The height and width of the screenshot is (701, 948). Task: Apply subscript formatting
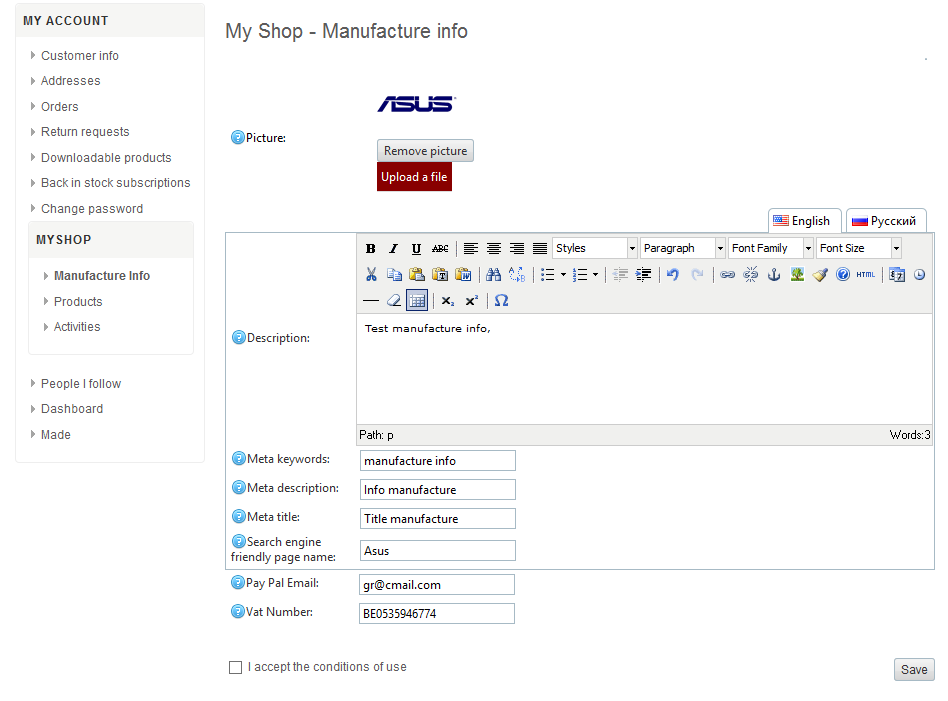point(448,301)
